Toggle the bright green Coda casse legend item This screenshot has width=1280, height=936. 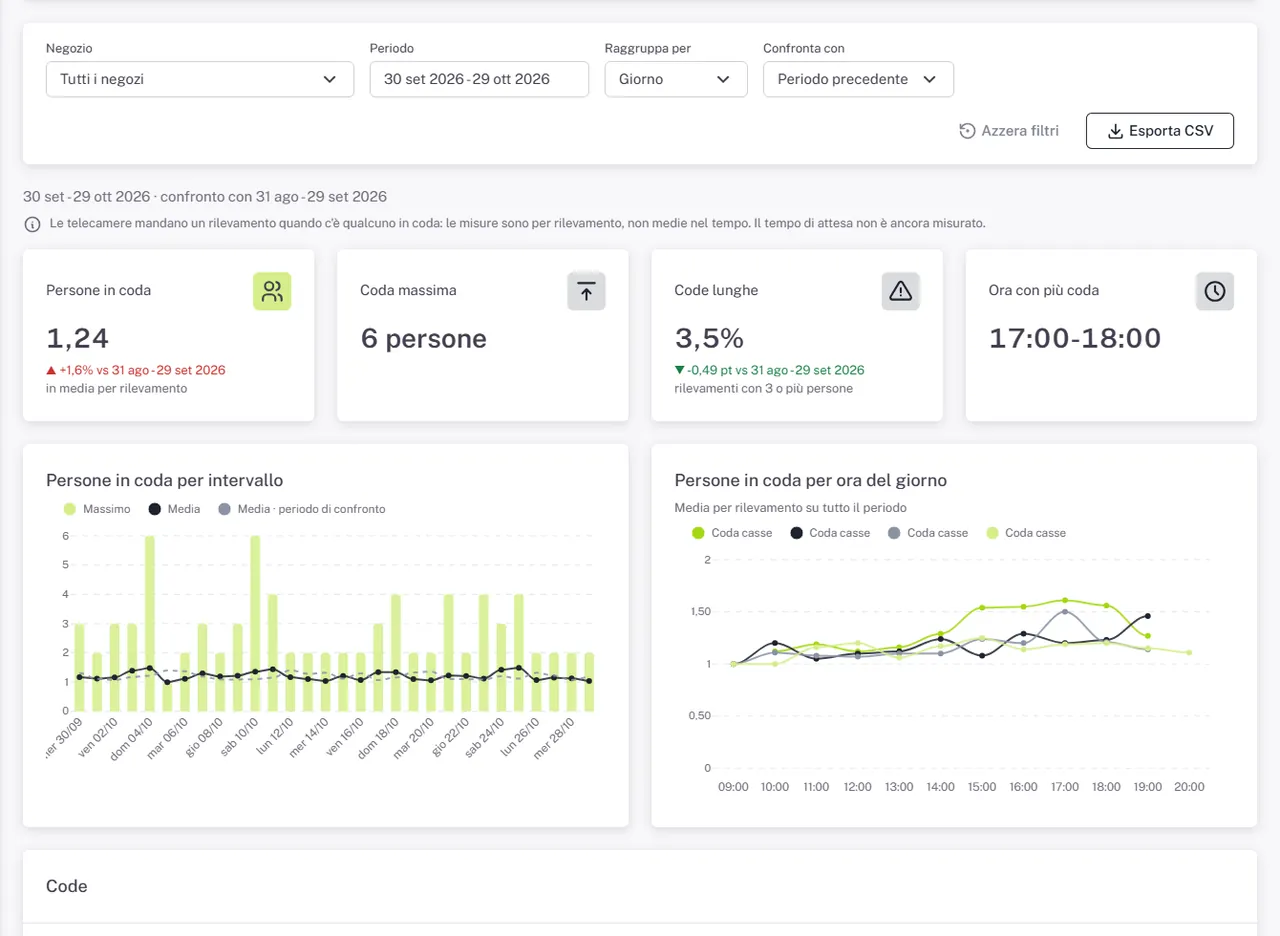pos(732,533)
